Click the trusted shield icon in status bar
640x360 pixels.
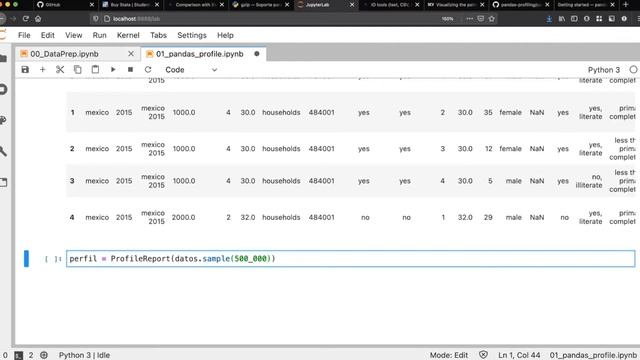pos(483,355)
